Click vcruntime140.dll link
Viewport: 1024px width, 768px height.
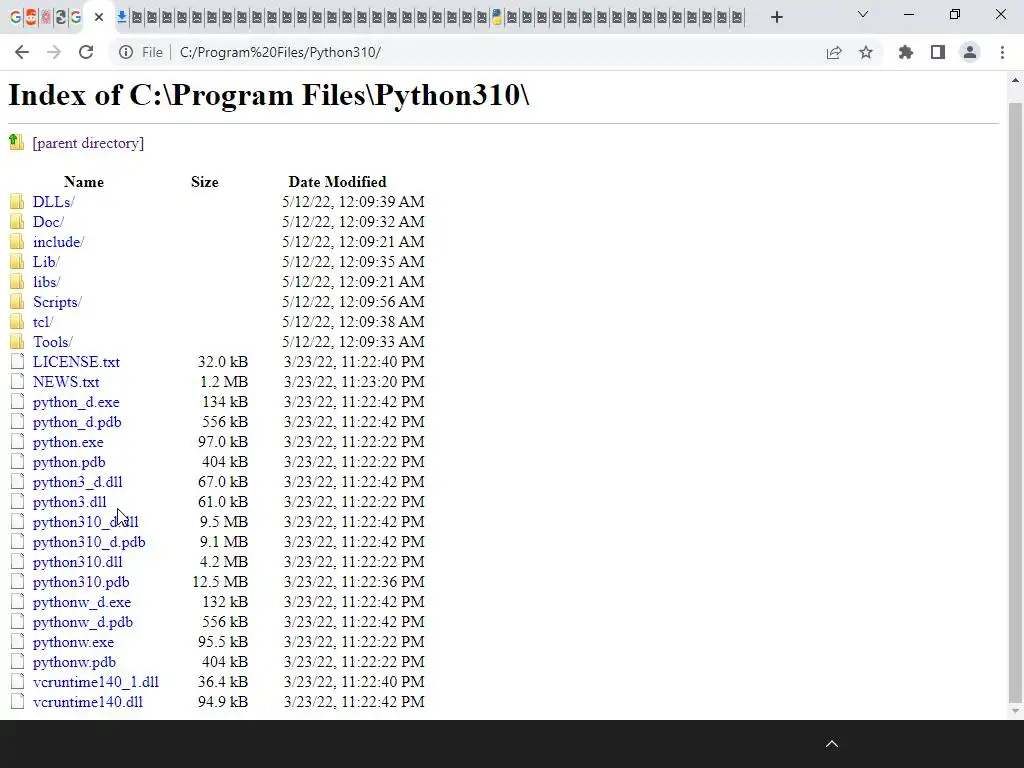coord(88,702)
